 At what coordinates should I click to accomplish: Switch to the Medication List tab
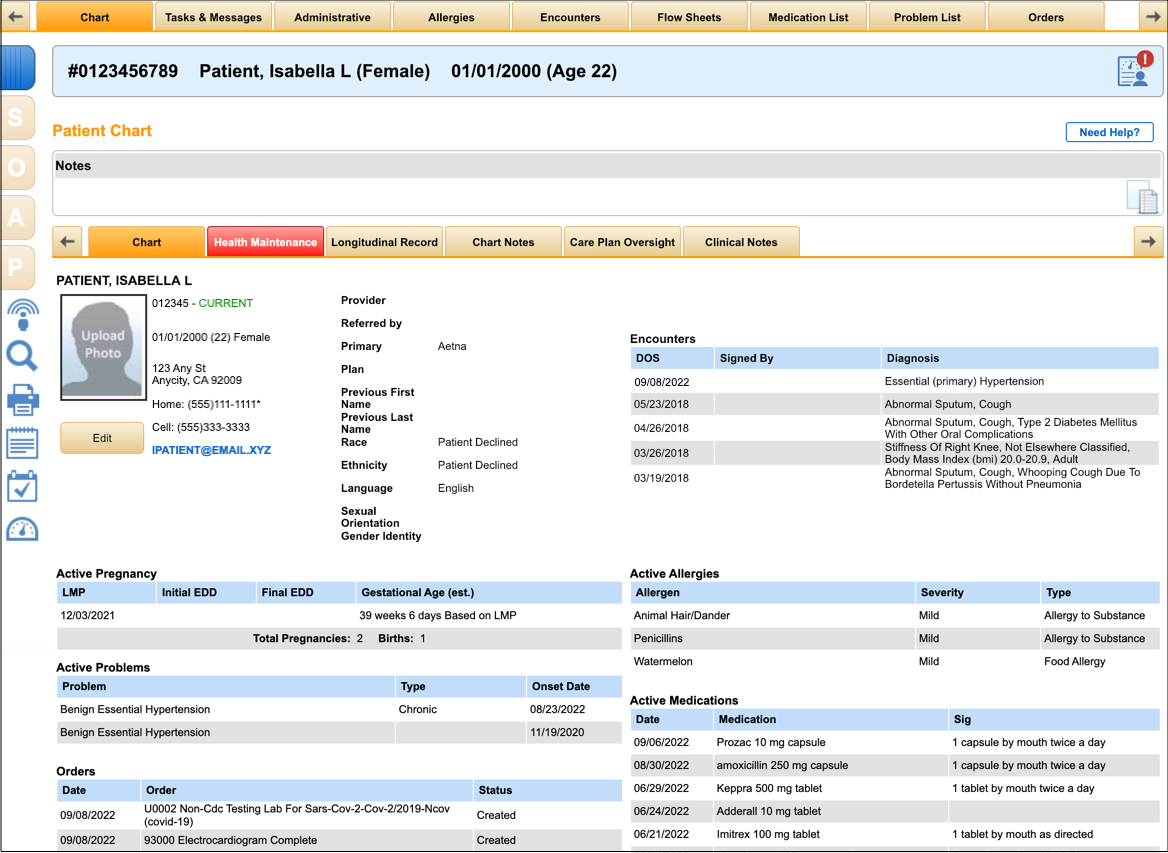pyautogui.click(x=808, y=17)
